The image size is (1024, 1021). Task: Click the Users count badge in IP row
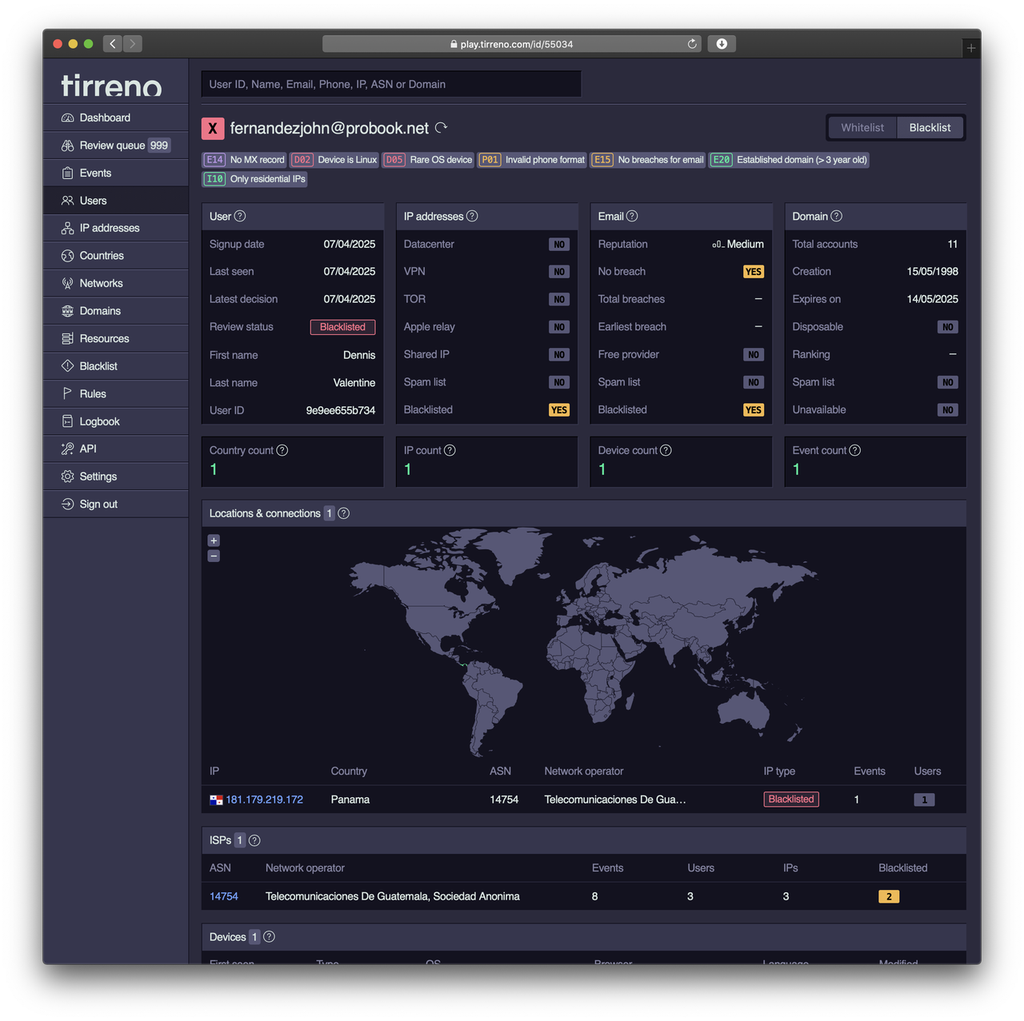click(x=924, y=800)
